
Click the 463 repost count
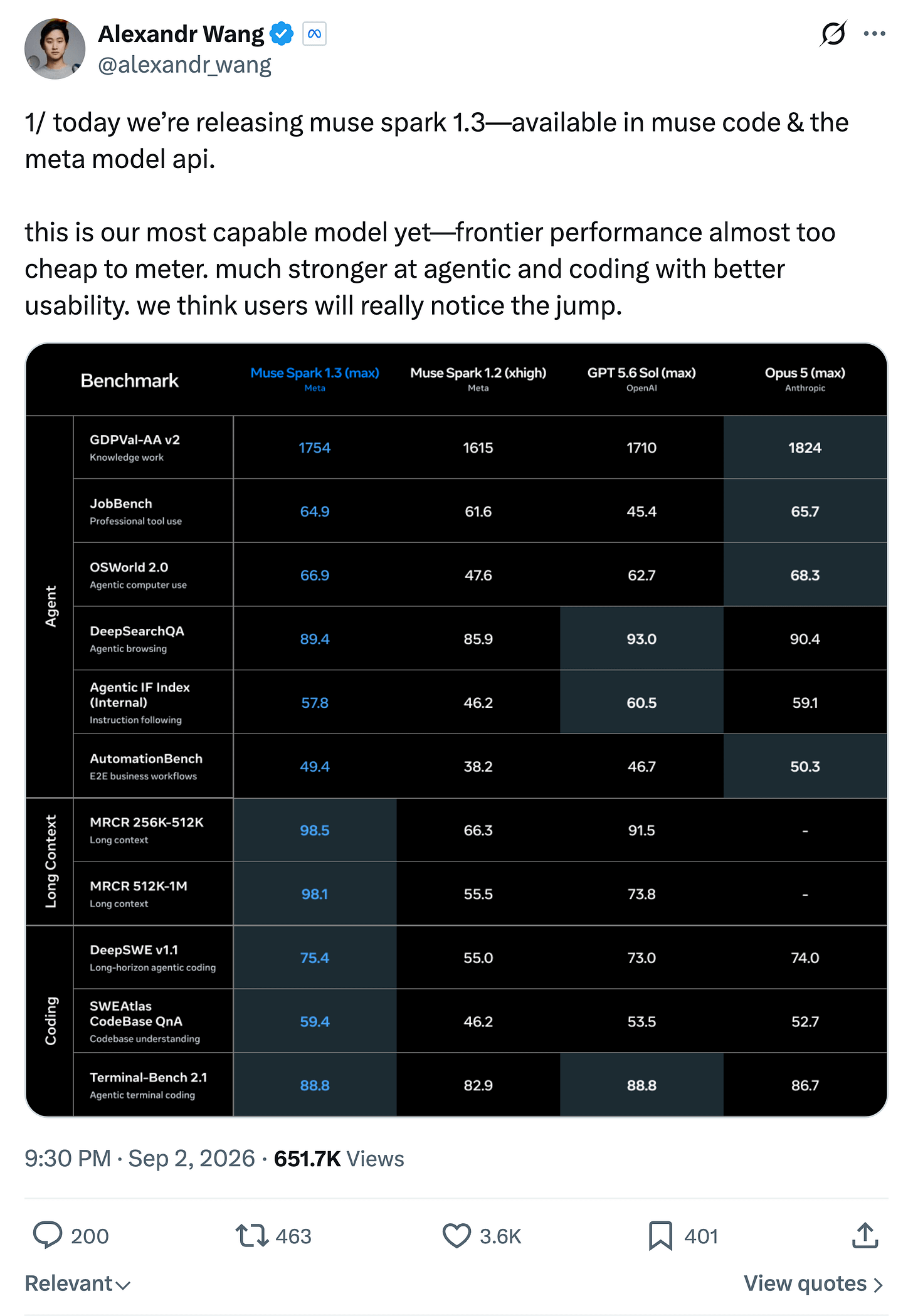pyautogui.click(x=293, y=1236)
